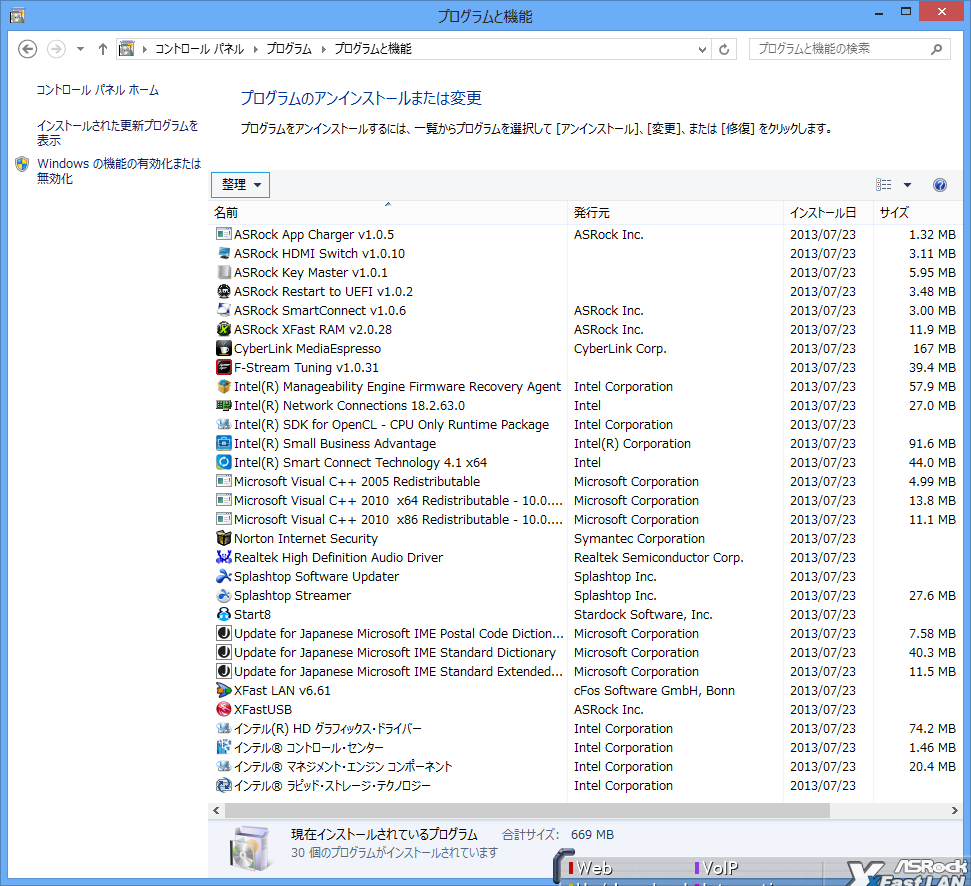Change view using the view layout button
971x886 pixels.
coord(884,185)
